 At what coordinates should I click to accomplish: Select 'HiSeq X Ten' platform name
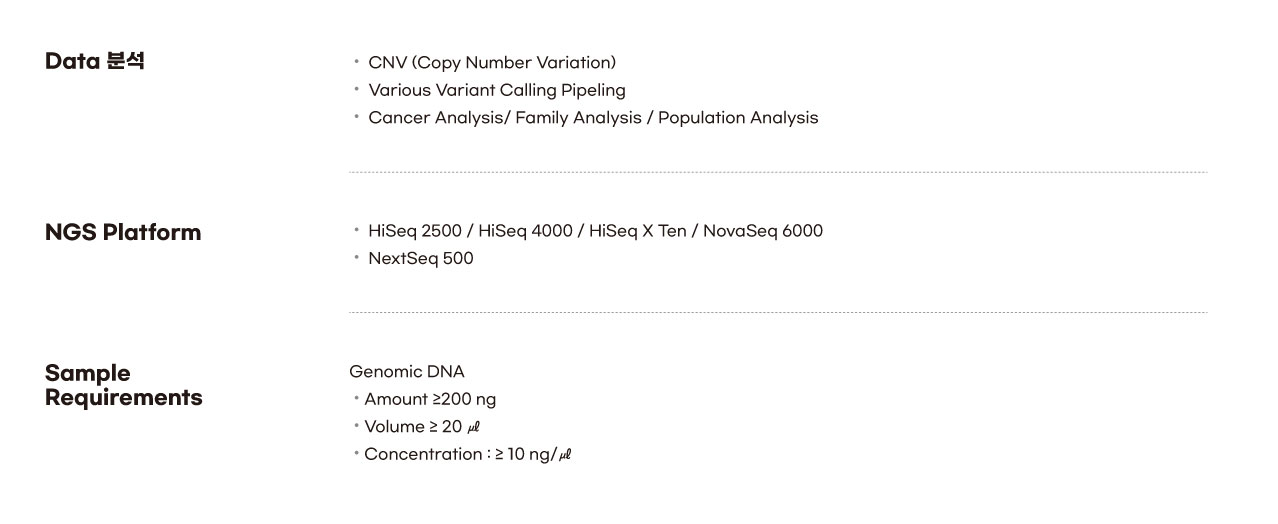[638, 231]
